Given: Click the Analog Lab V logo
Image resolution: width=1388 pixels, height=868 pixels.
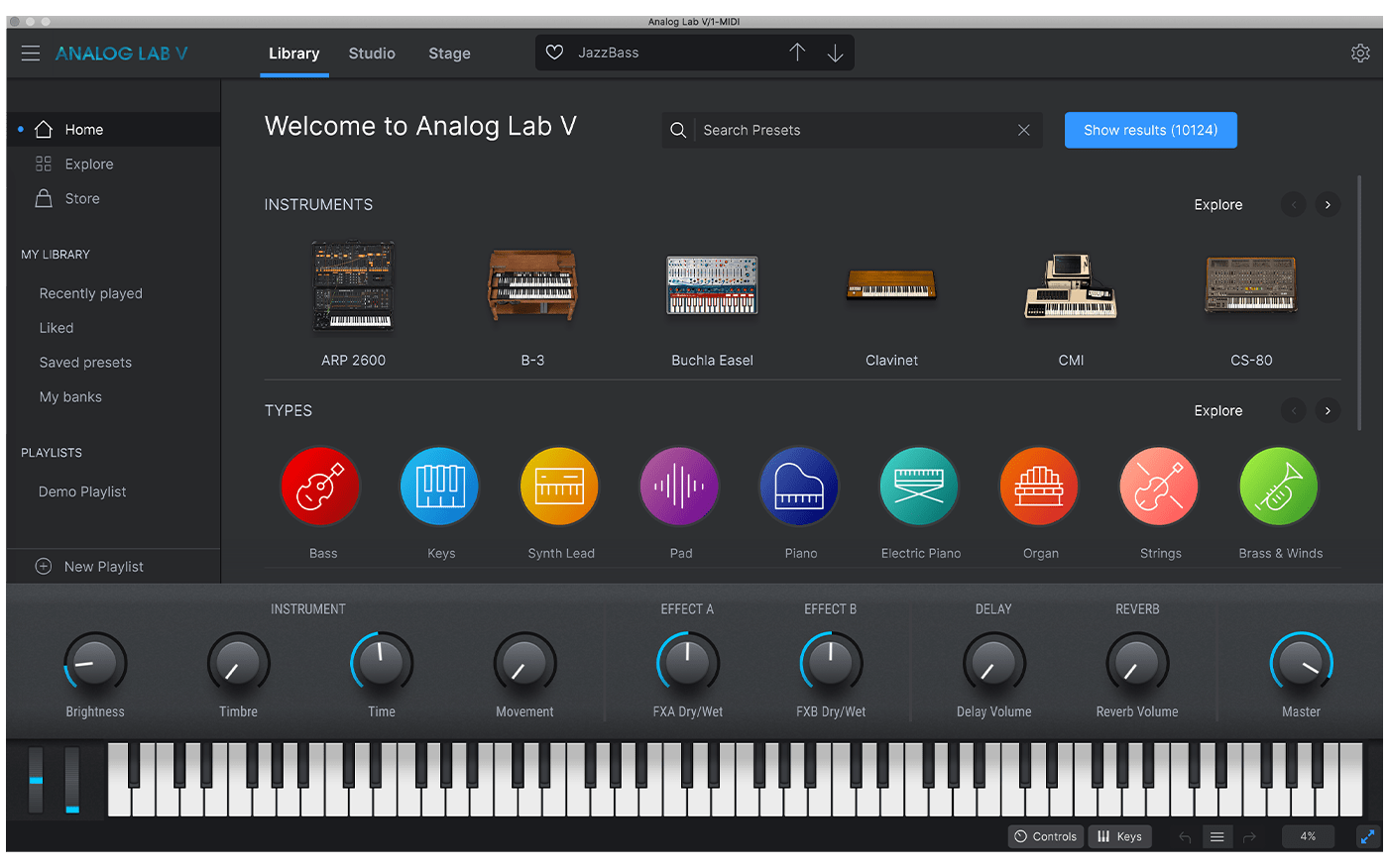Looking at the screenshot, I should click(x=121, y=54).
